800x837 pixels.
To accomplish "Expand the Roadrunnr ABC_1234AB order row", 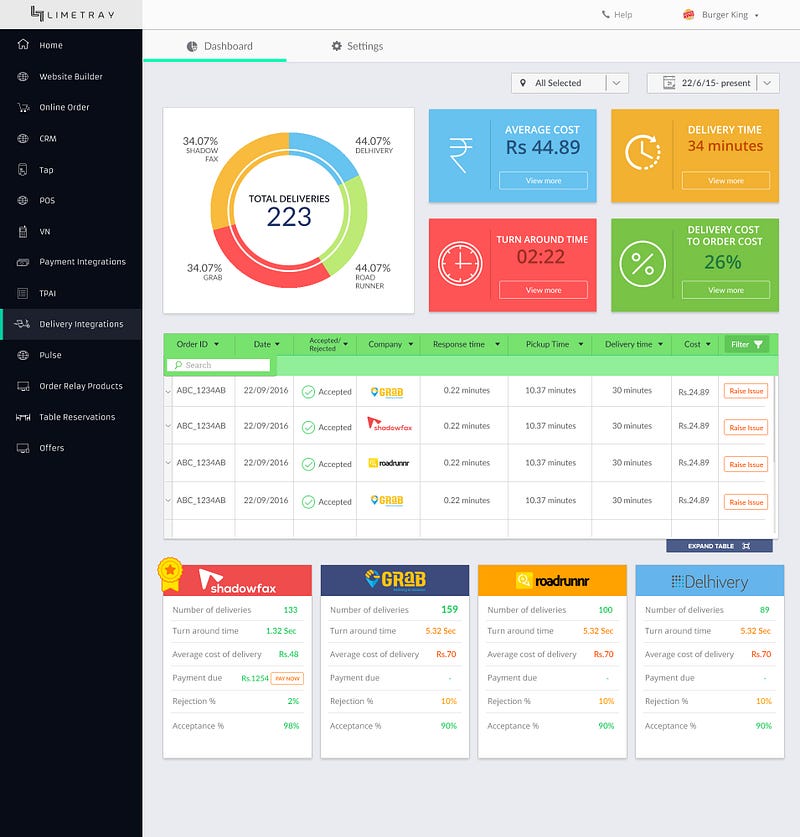I will click(168, 463).
